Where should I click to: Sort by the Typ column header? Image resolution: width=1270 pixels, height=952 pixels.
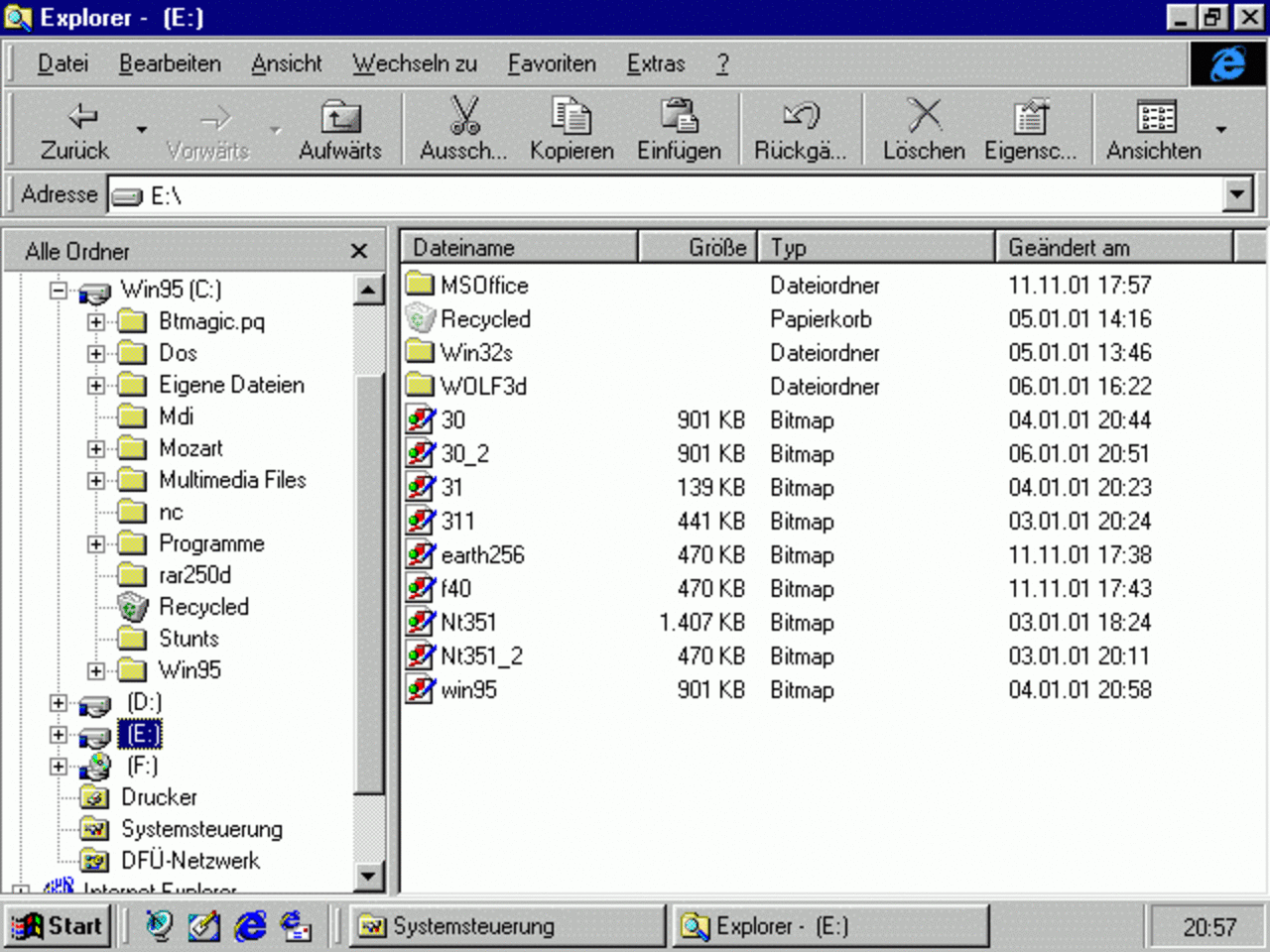[x=877, y=247]
